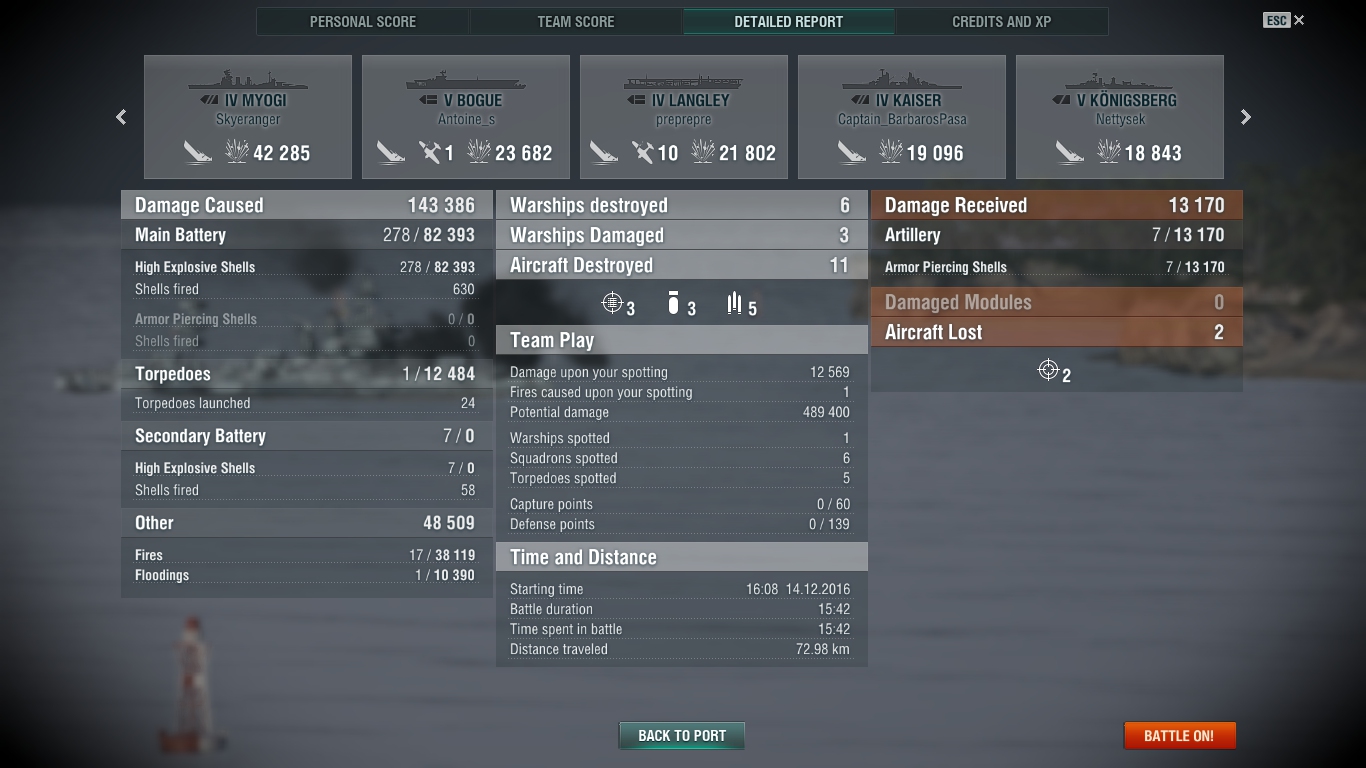Select the V Königsberg ship card

tap(1120, 117)
